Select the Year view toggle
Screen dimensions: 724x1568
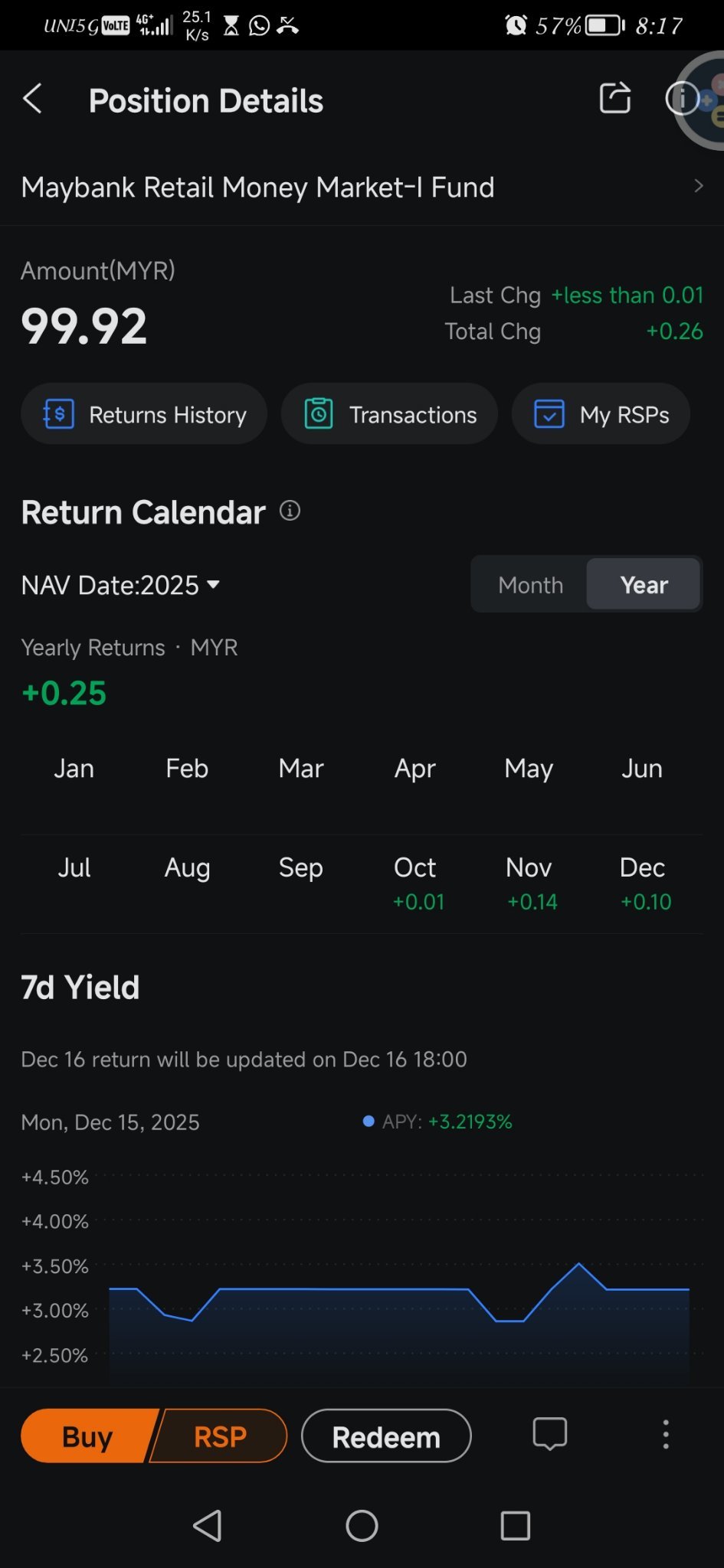644,585
